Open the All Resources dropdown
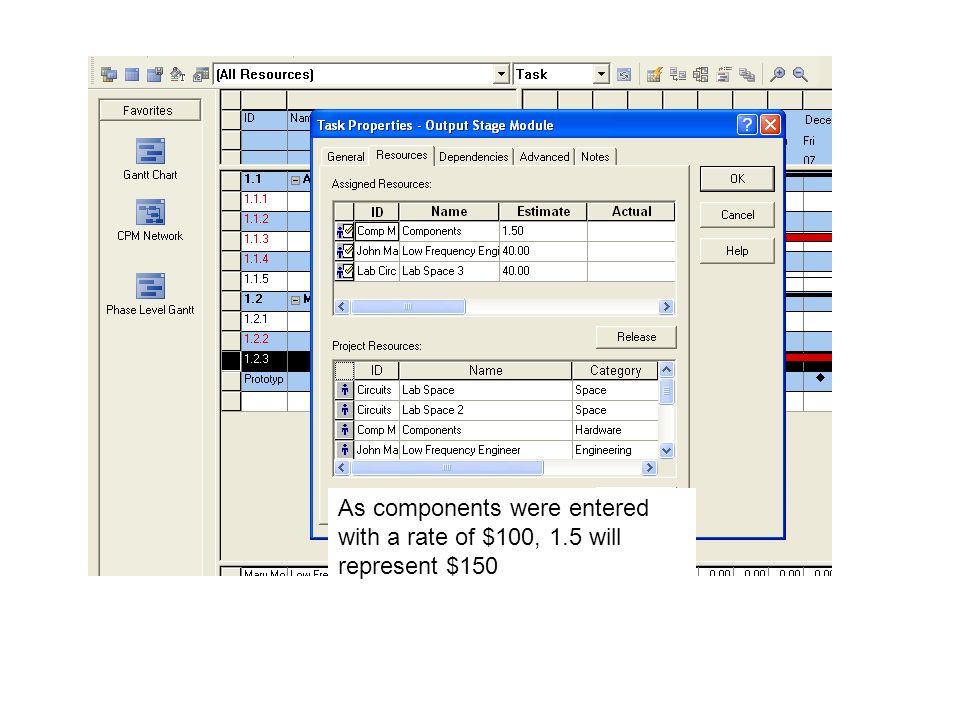Viewport: 960px width, 720px height. [501, 74]
